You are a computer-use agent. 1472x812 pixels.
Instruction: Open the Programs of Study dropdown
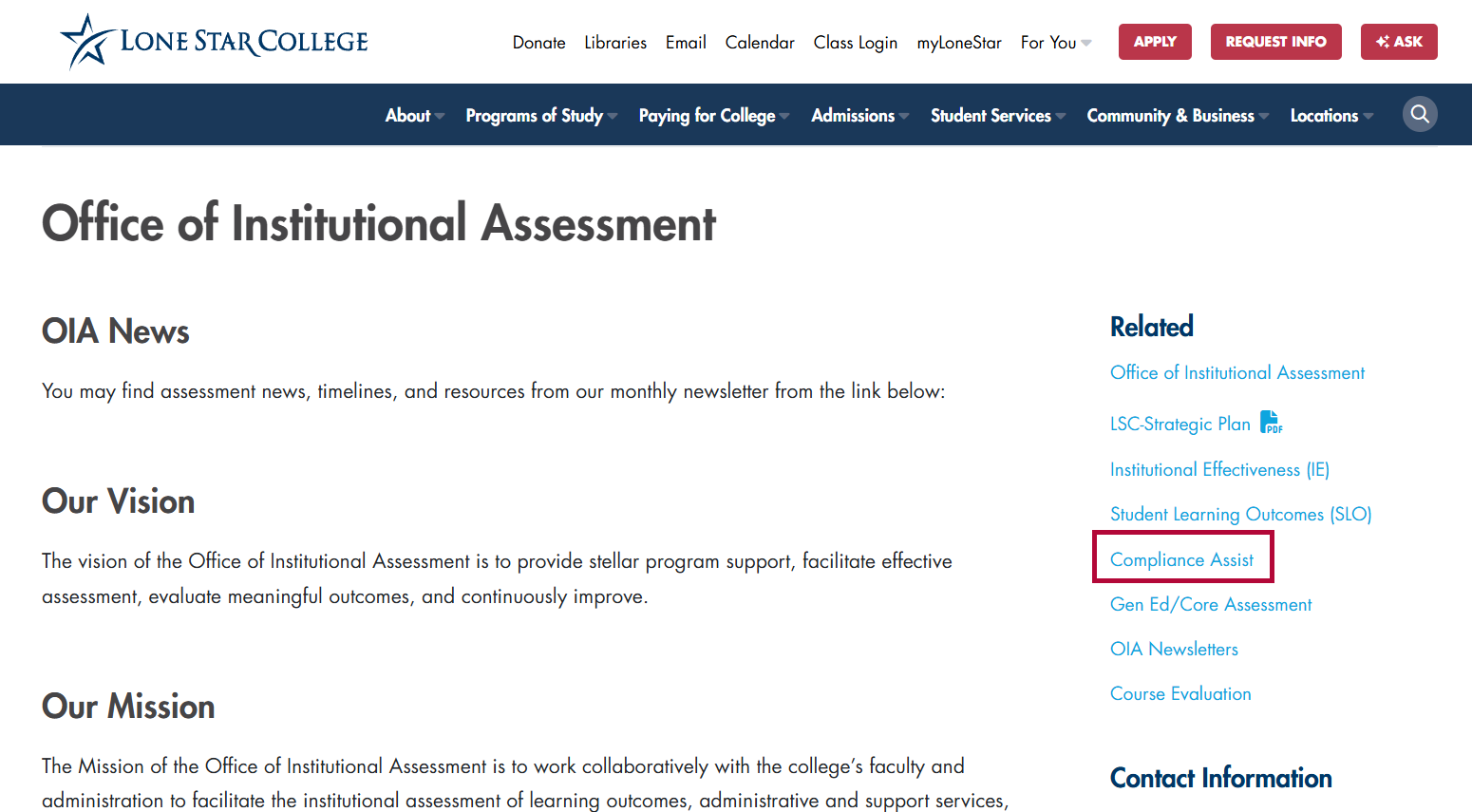(541, 115)
